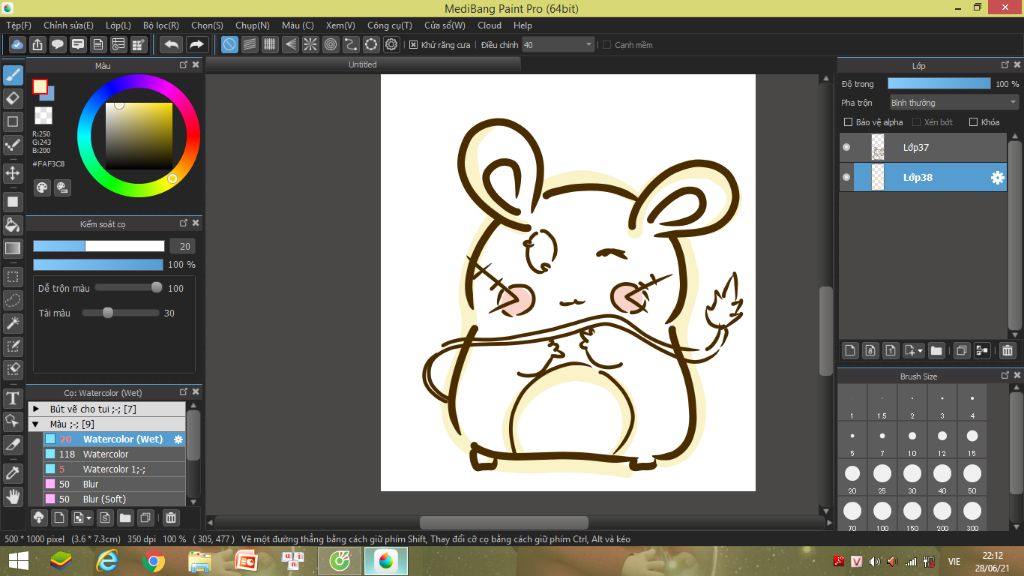Duplicate the layer in the Lớp panel

[961, 351]
